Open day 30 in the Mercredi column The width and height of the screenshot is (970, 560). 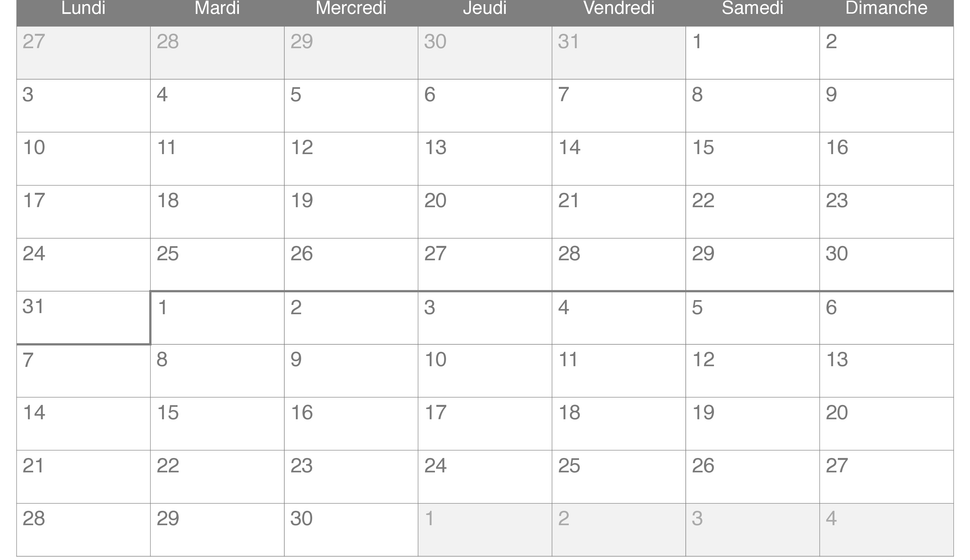pos(351,530)
